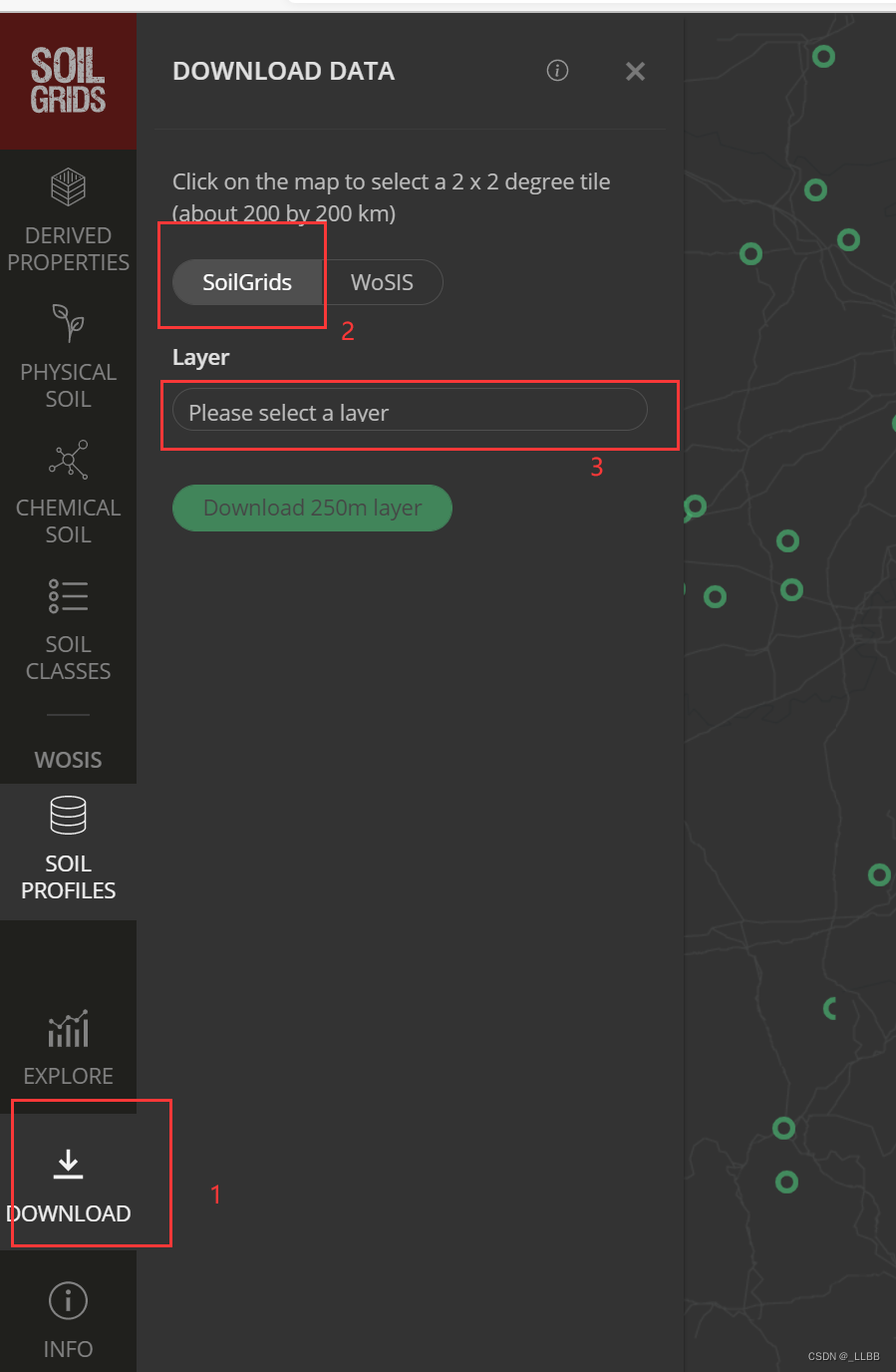The image size is (896, 1372).
Task: Click the tile selection instruction text
Action: (391, 197)
